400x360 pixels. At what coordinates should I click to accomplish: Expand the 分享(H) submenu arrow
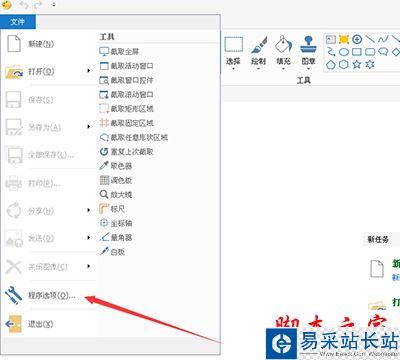coord(89,210)
